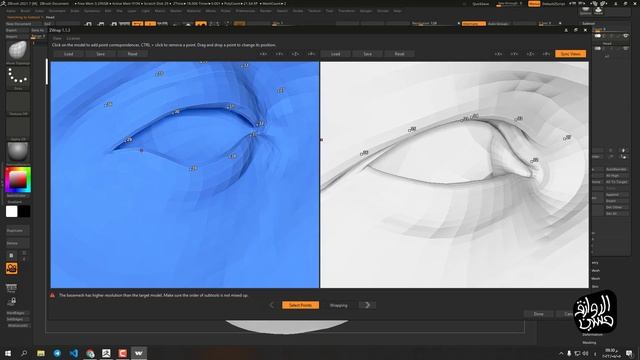This screenshot has width=640, height=360.
Task: Open Windows Start menu
Action: pos(8,353)
